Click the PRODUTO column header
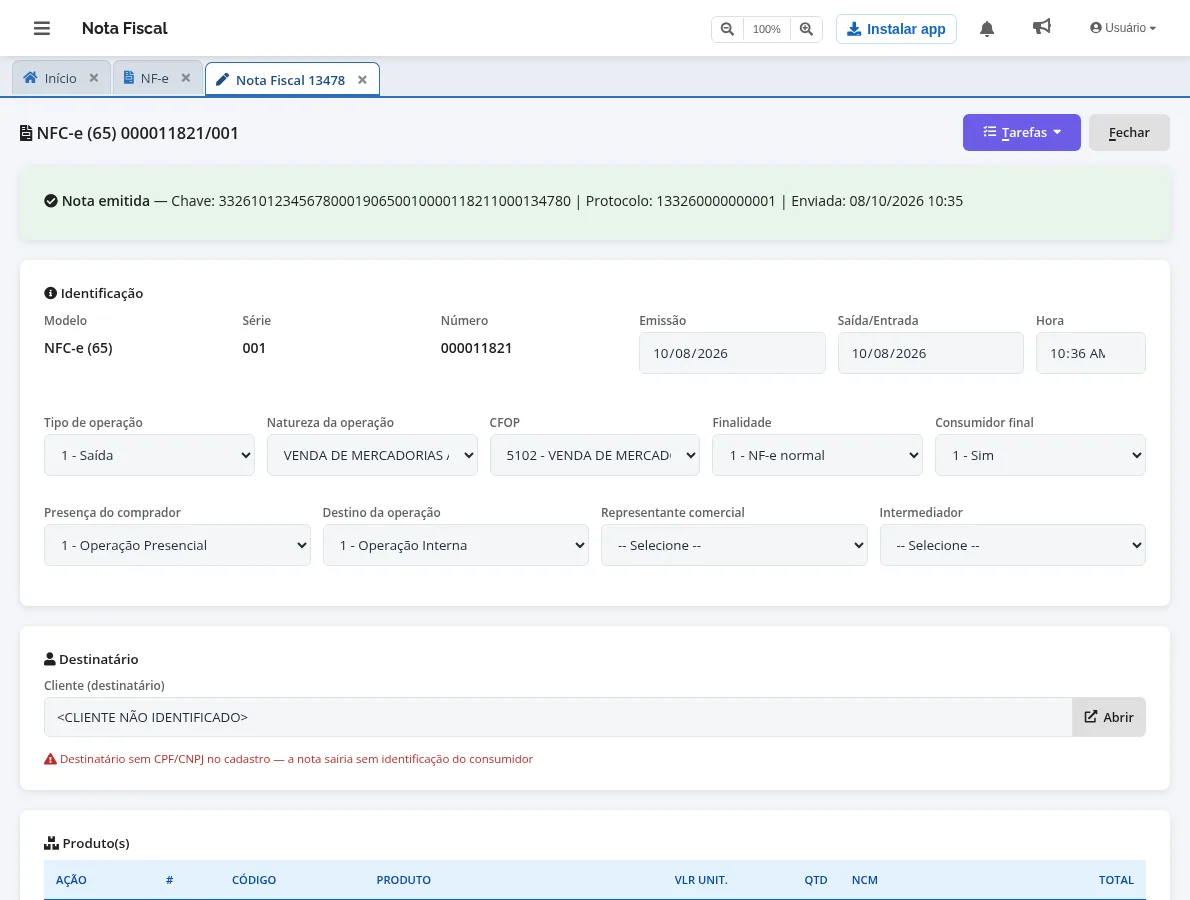This screenshot has width=1190, height=900. point(404,880)
